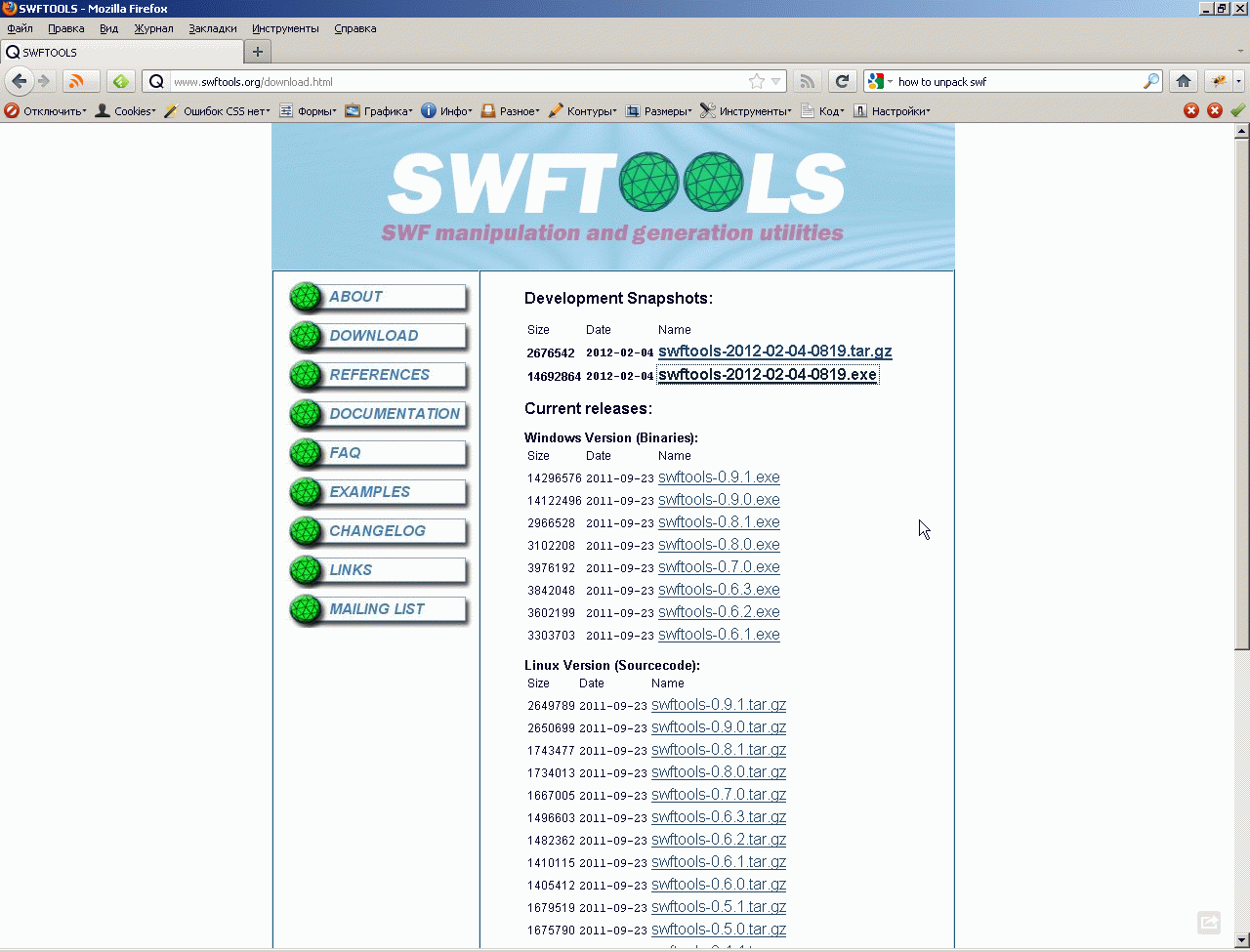Download swftools-0.8.1.exe
The width and height of the screenshot is (1250, 952).
[719, 522]
